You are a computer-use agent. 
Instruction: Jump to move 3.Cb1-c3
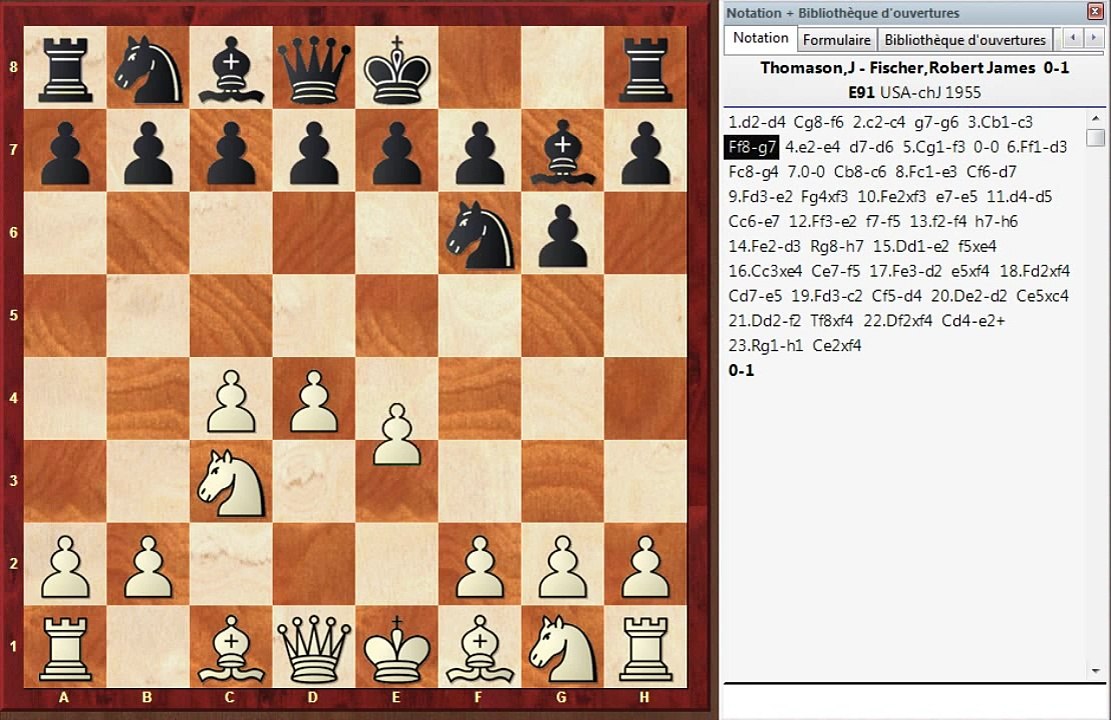click(1000, 122)
